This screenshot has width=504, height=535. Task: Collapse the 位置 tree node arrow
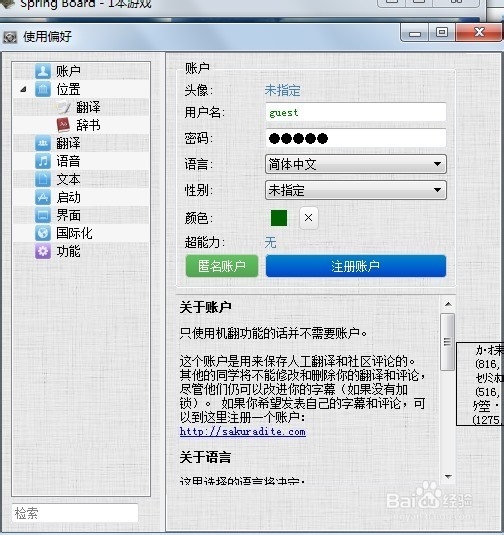(23, 89)
